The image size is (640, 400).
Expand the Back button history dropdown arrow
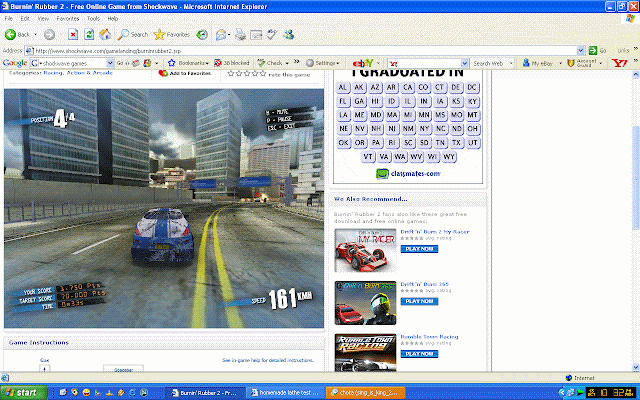35,35
